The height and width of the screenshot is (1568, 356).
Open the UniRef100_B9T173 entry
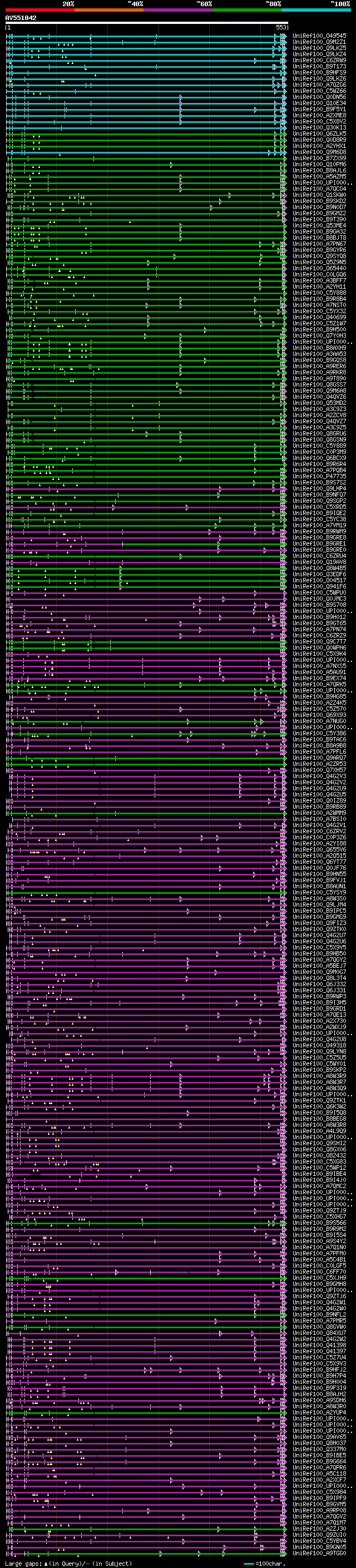(x=319, y=66)
